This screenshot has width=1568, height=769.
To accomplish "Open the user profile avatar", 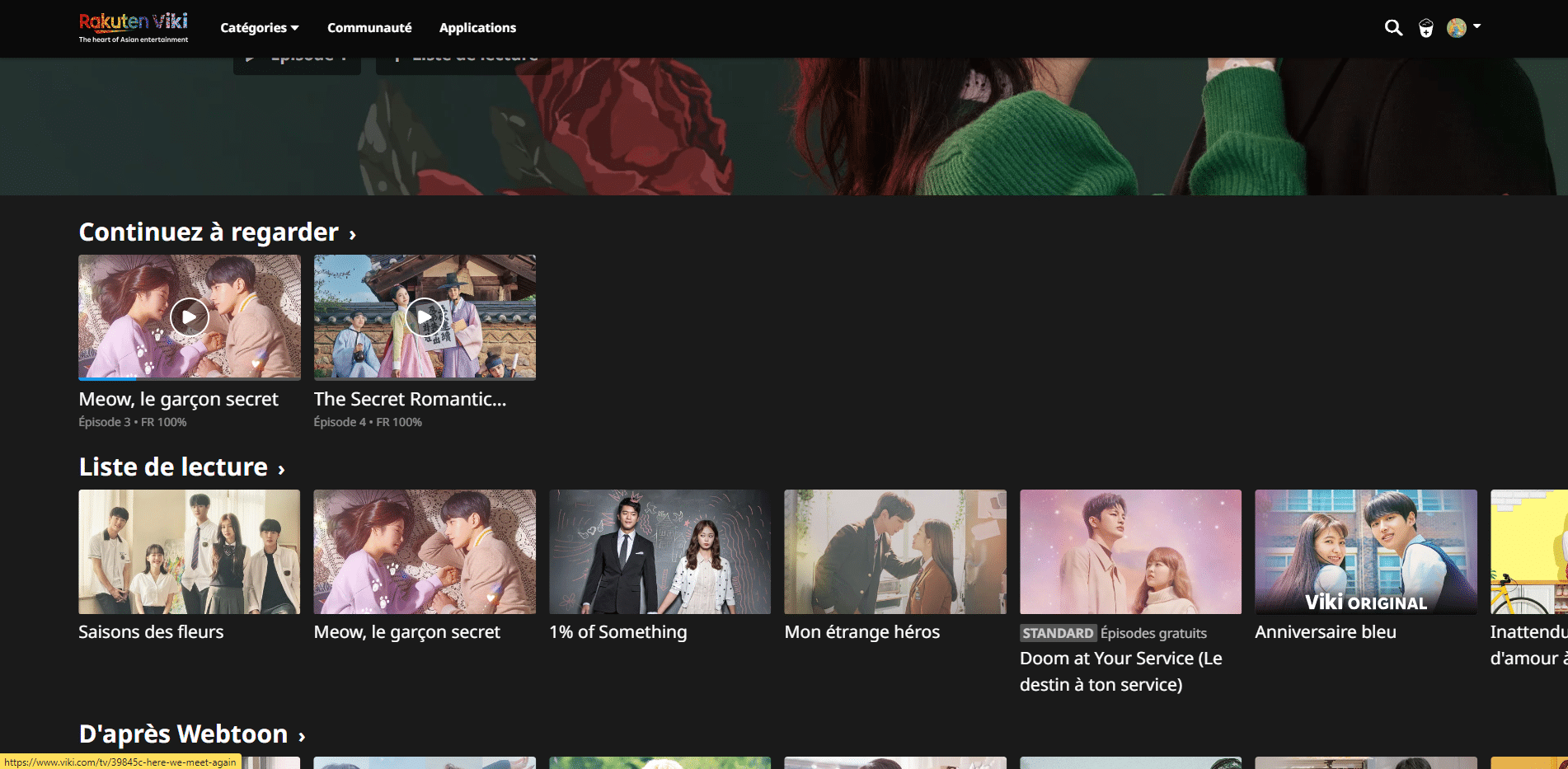I will 1457,28.
